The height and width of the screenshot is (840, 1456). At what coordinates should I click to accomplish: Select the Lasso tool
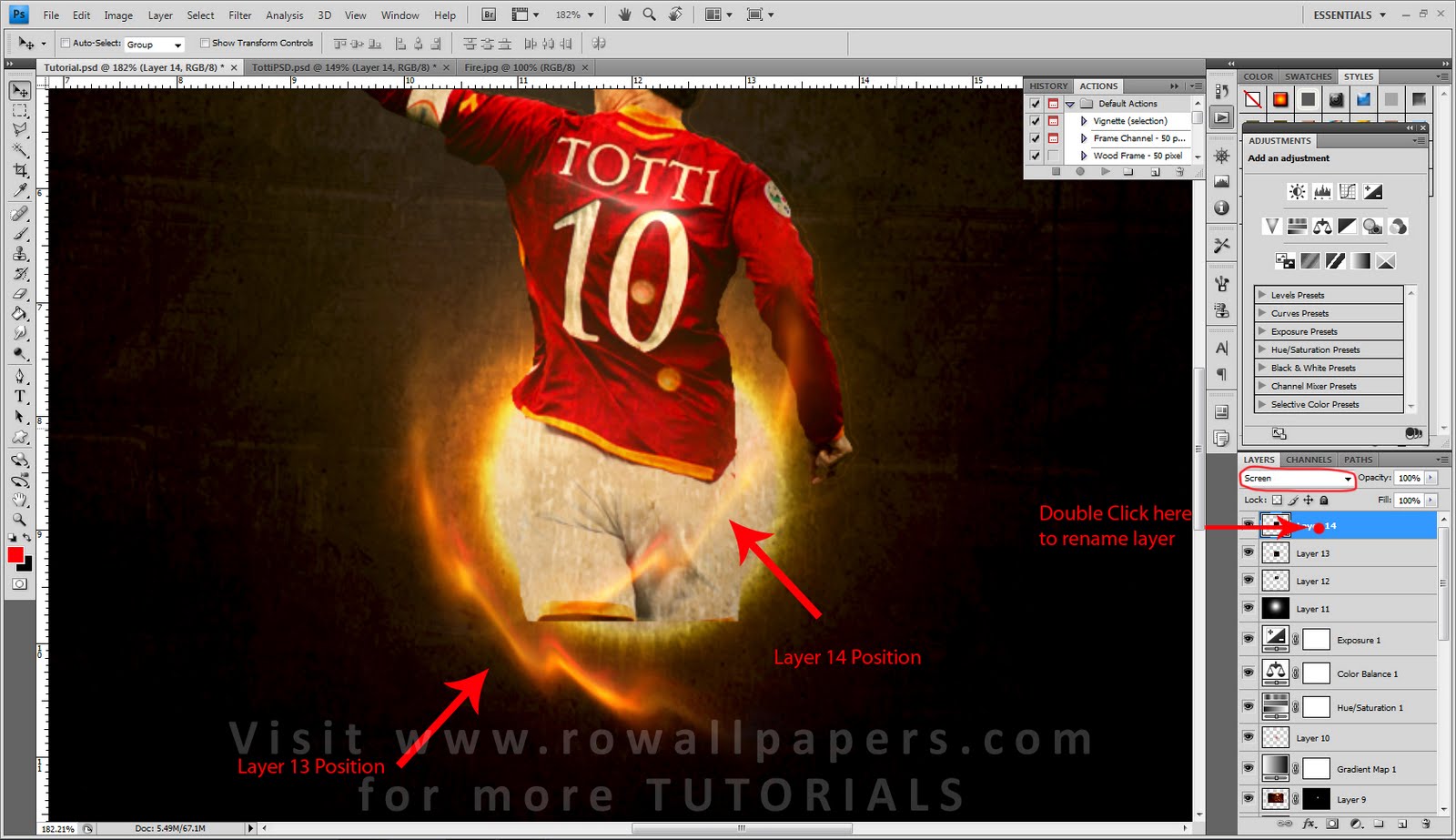tap(20, 131)
